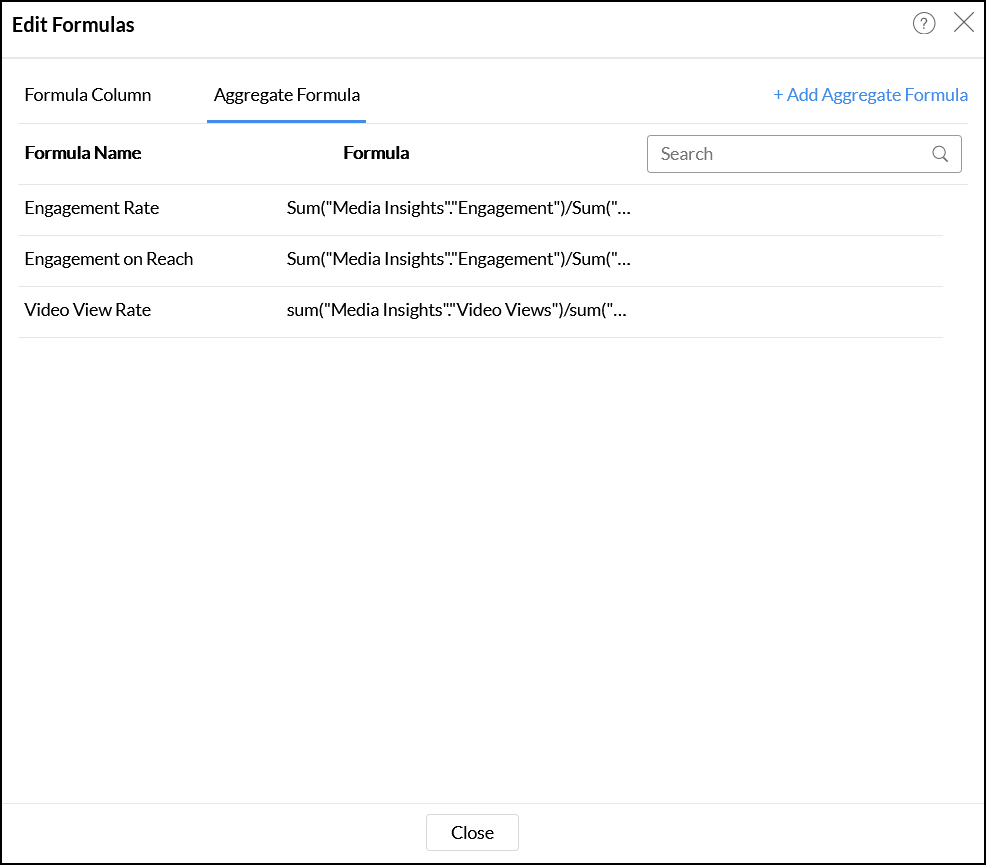Select the Aggregate Formula tab
Viewport: 986px width, 865px height.
pyautogui.click(x=287, y=95)
